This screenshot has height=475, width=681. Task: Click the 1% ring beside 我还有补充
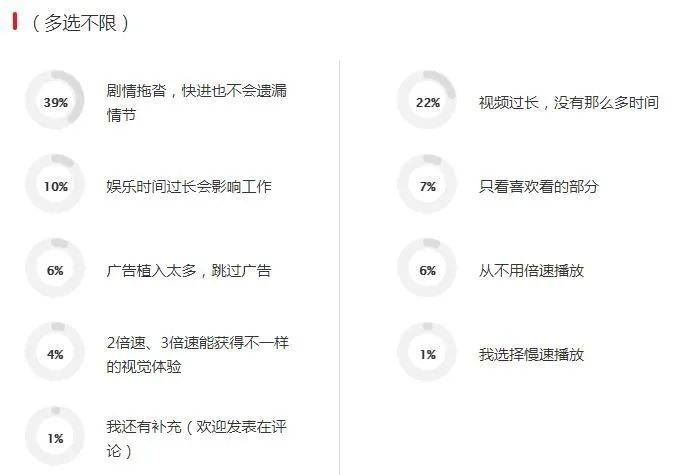point(54,438)
